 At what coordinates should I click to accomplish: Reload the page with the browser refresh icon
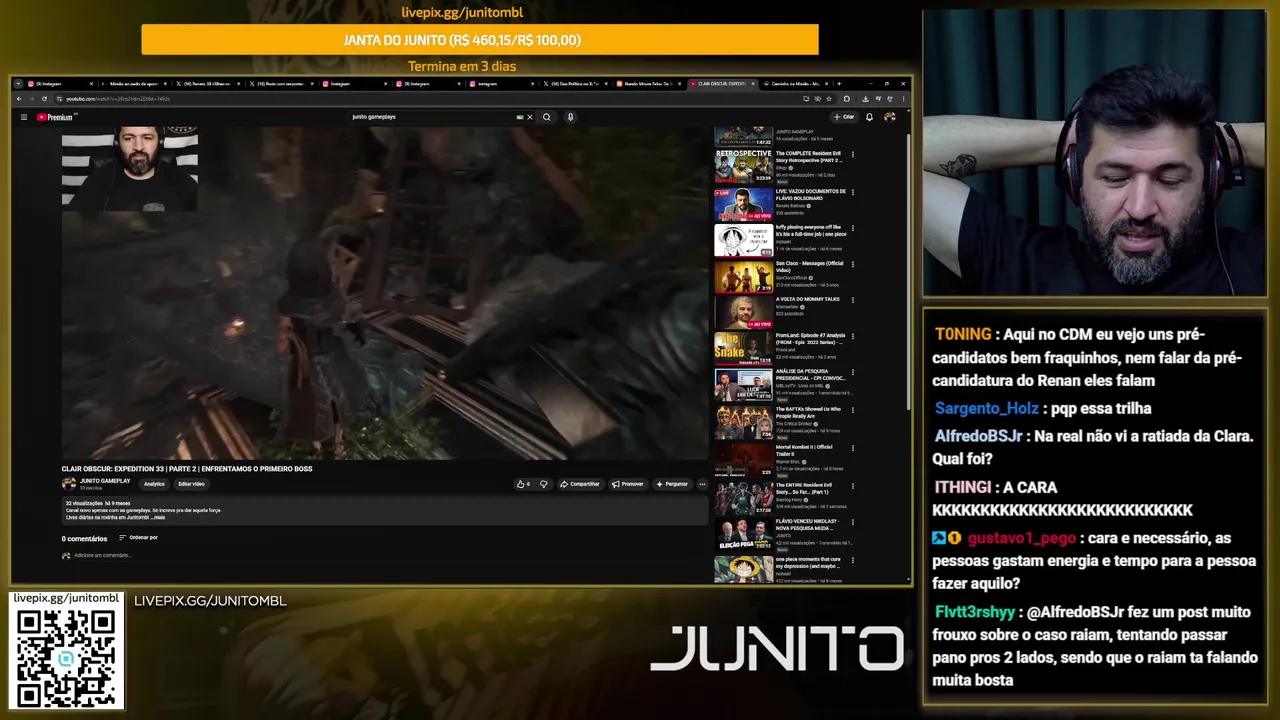click(x=44, y=99)
